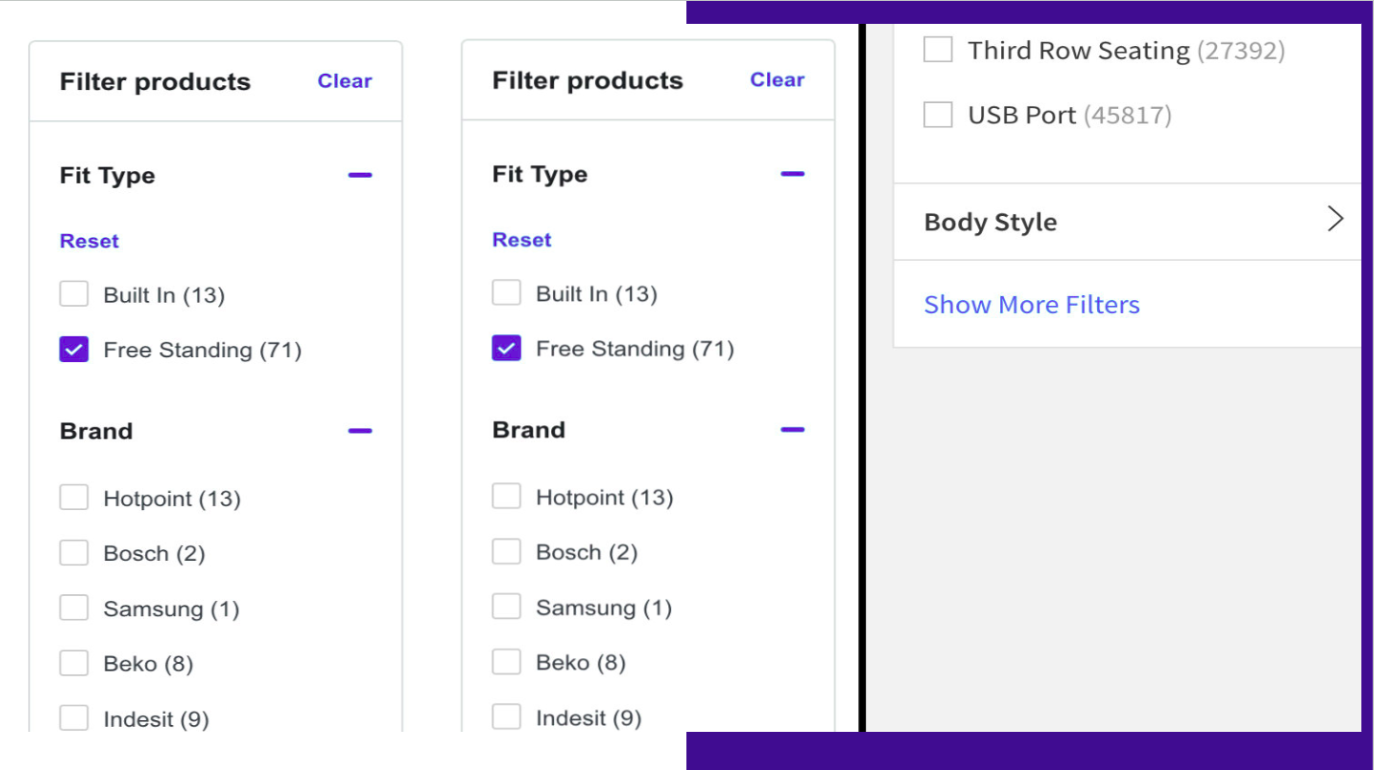Collapse the Fit Type section in right panel

792,173
